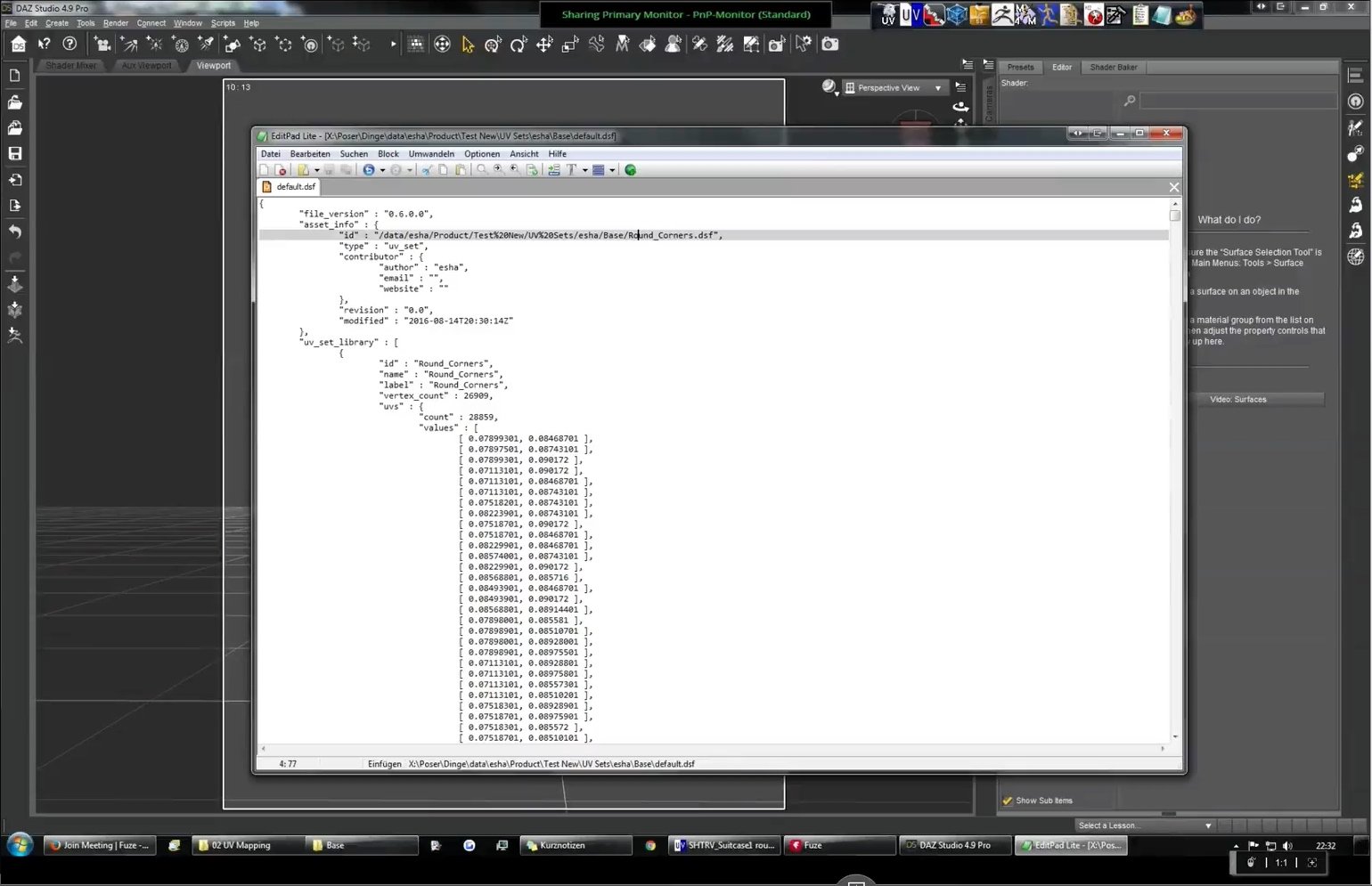Screen dimensions: 1372x886
Task: Click the Search magnifier icon in EditPad
Action: tap(482, 170)
